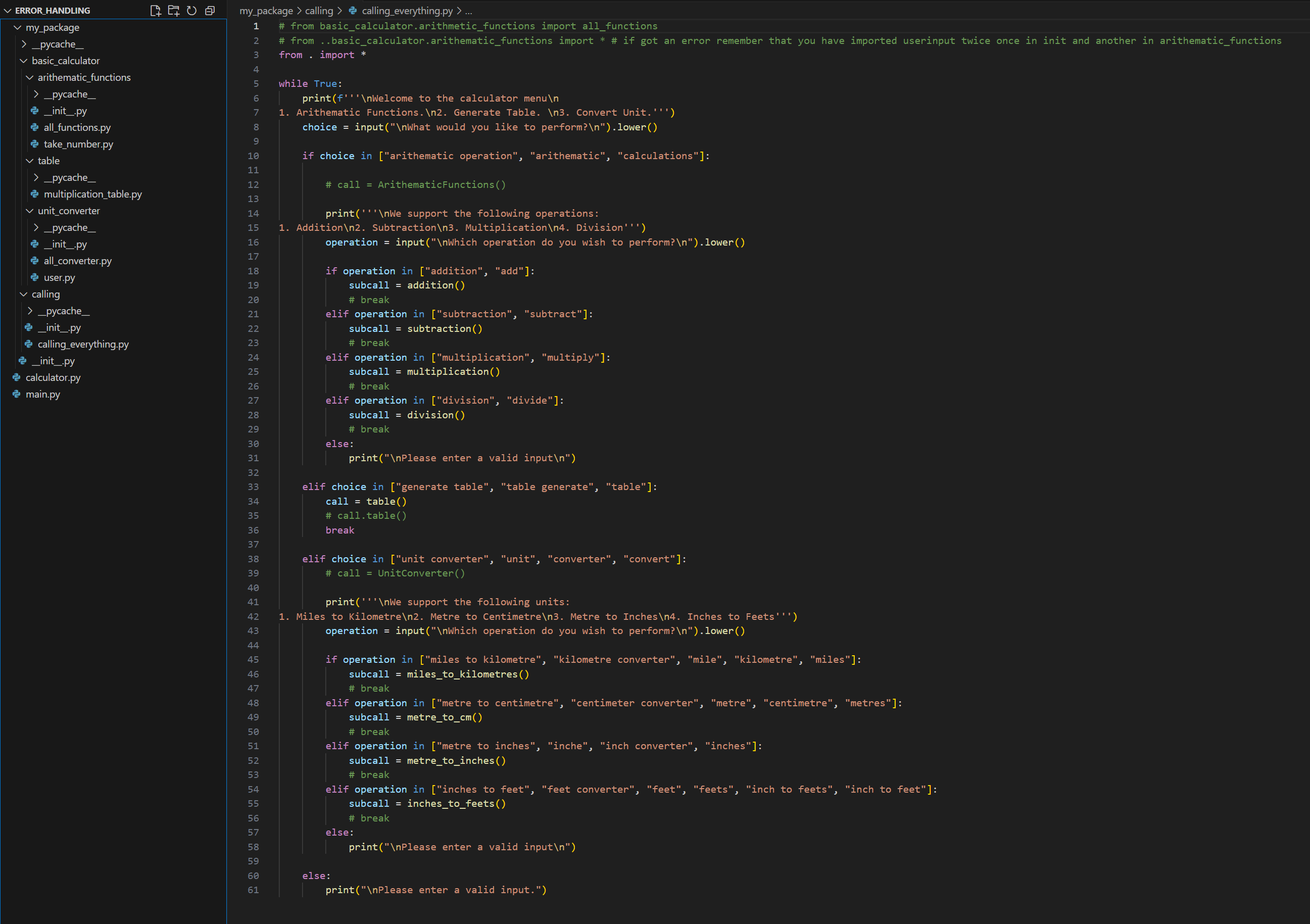Click line number 36 in the gutter

click(253, 530)
